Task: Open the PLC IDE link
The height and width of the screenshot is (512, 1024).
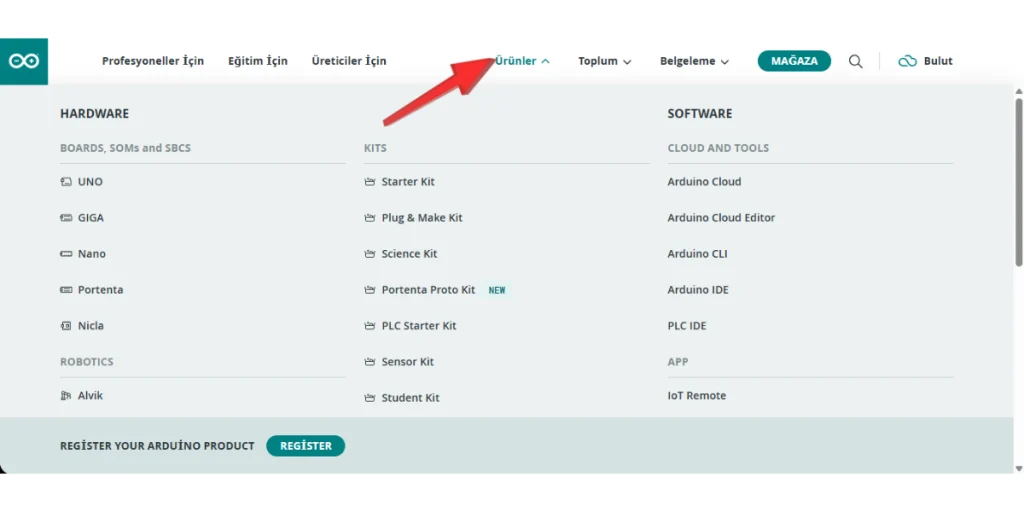Action: 687,326
